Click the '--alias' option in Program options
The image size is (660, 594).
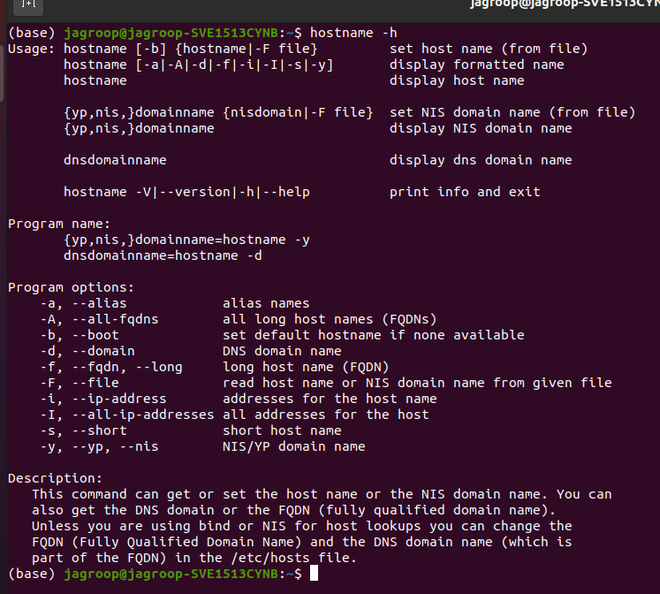point(99,304)
